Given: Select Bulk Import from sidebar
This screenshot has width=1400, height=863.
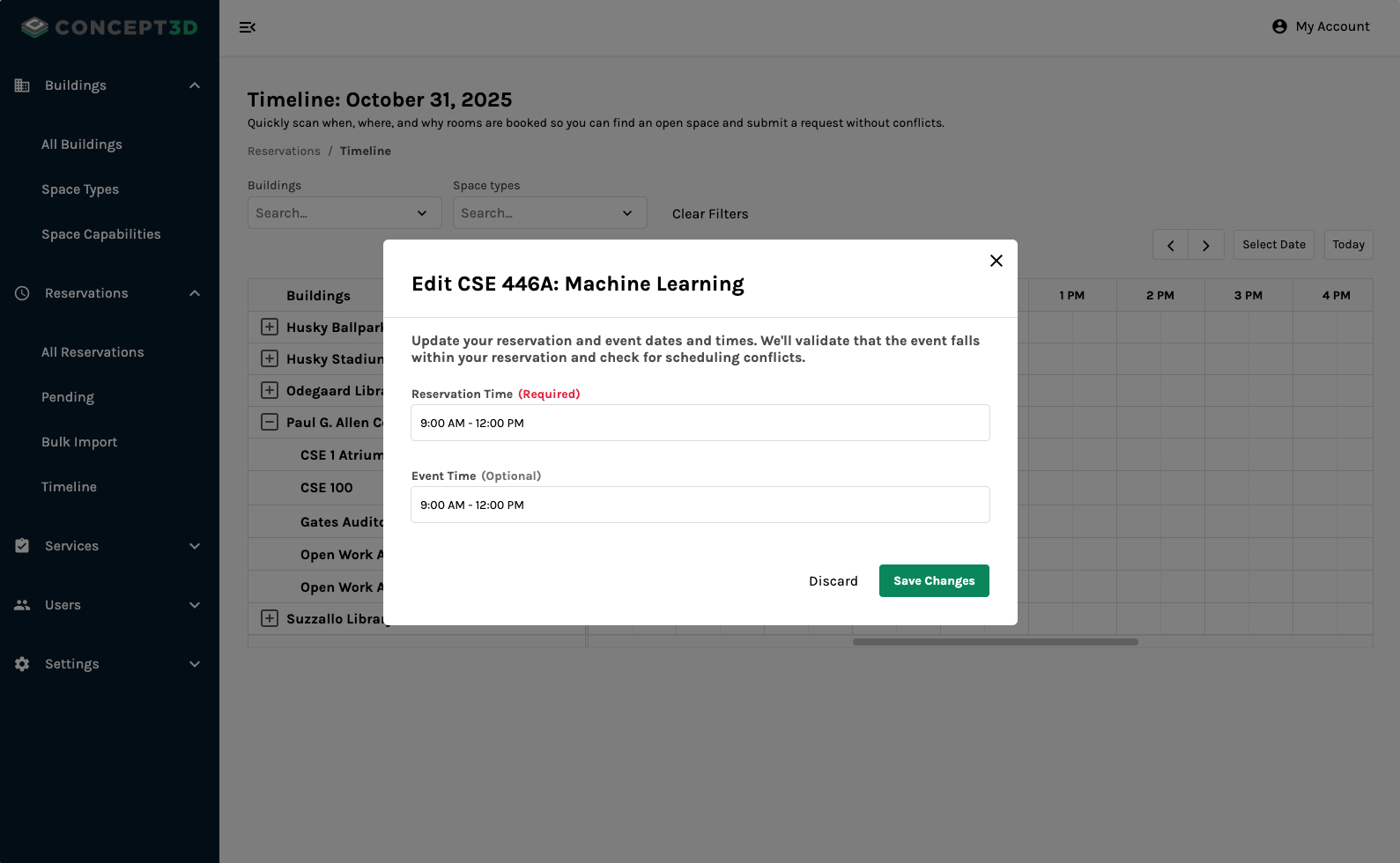Looking at the screenshot, I should 79,442.
